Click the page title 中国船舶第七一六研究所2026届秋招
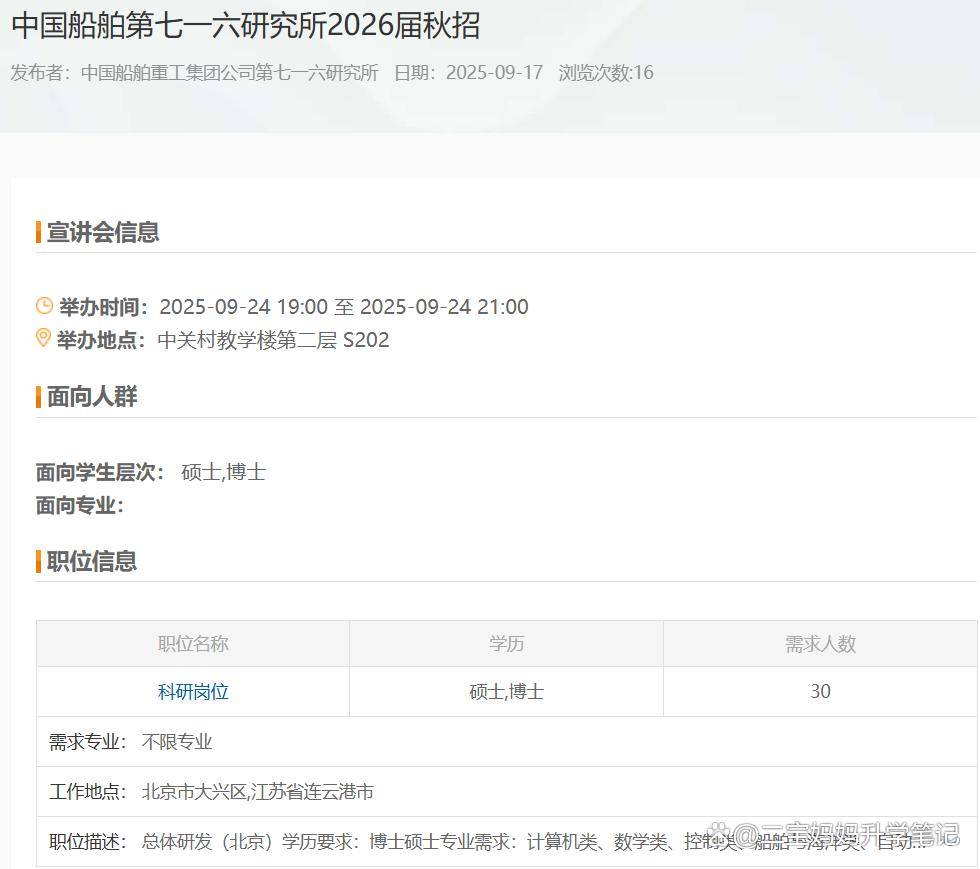This screenshot has width=980, height=869. tap(246, 25)
